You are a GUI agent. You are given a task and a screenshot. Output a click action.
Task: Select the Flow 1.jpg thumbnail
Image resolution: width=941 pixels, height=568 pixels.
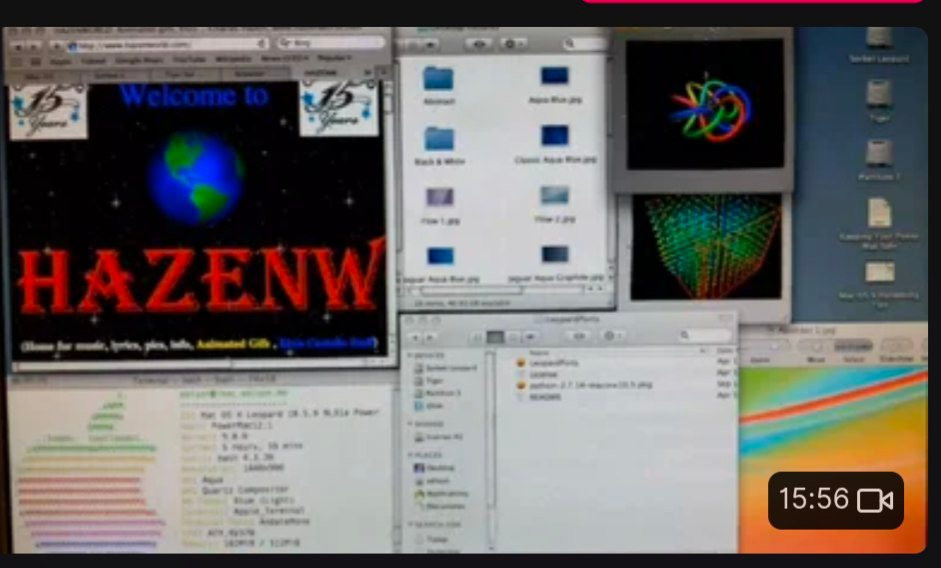(439, 197)
